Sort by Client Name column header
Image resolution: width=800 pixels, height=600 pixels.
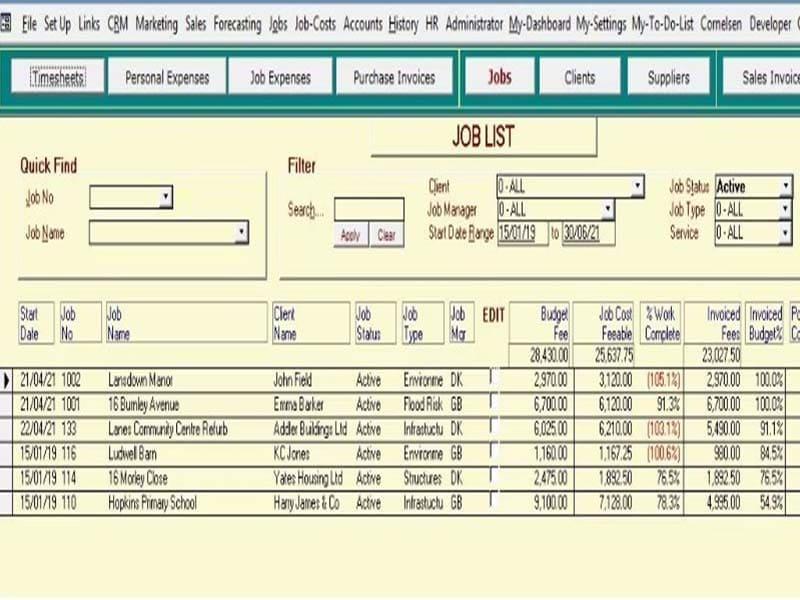point(311,323)
